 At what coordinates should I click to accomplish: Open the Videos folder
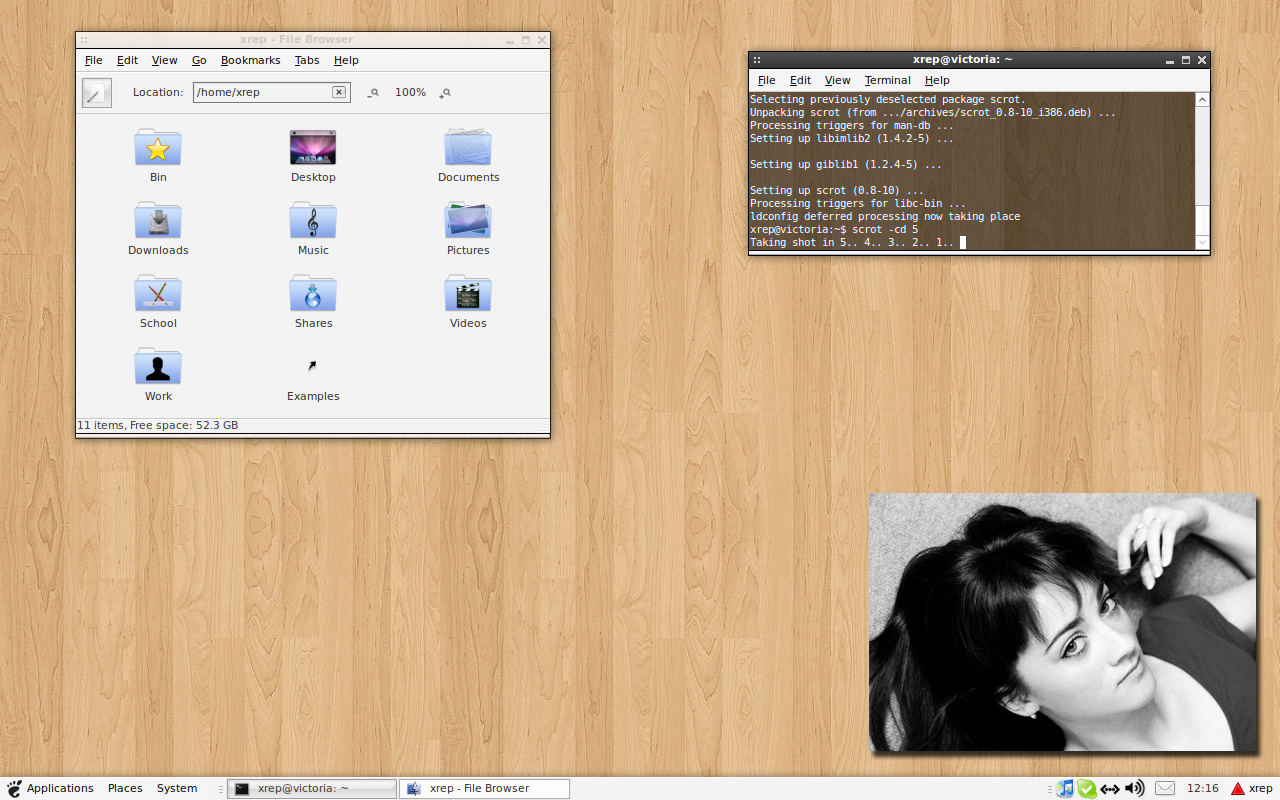(468, 294)
